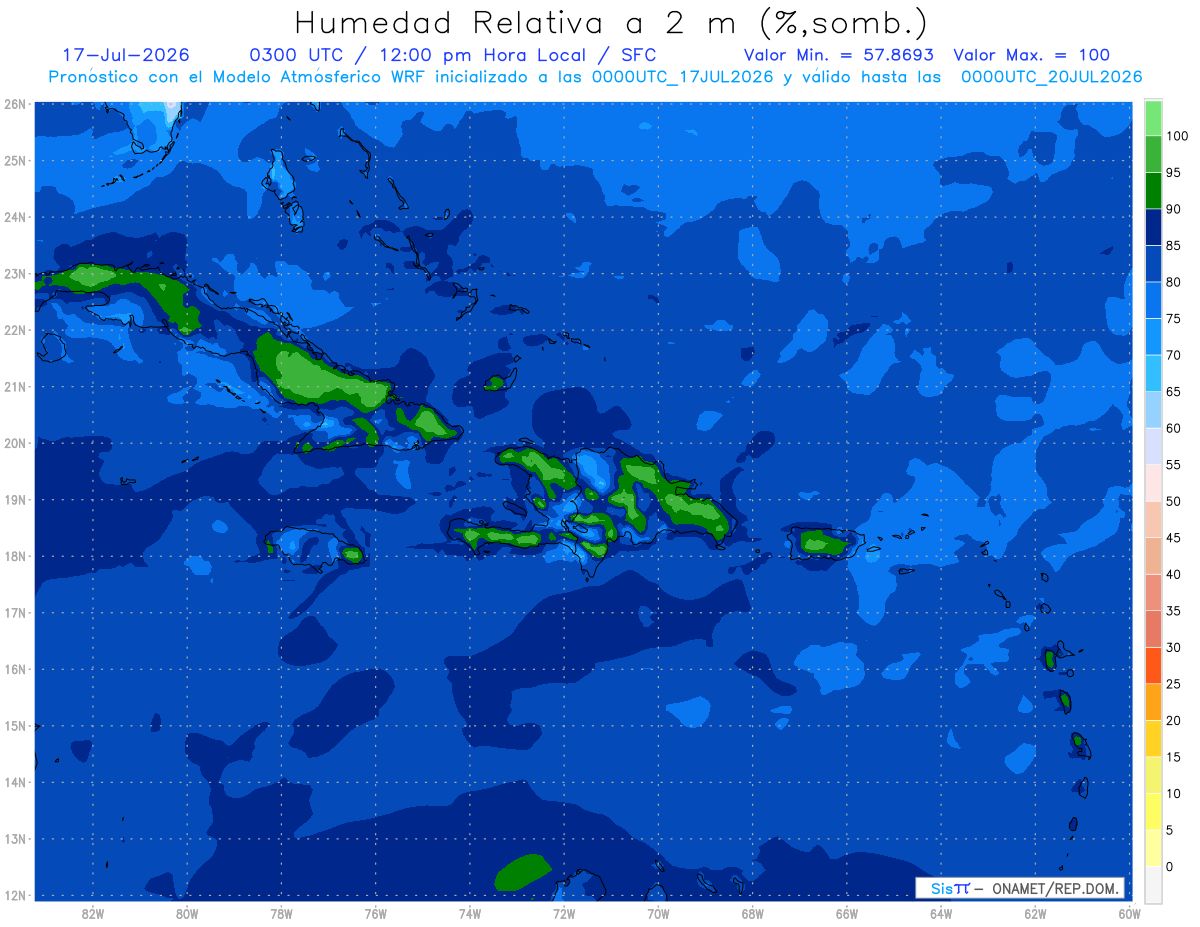Image resolution: width=1200 pixels, height=927 pixels.
Task: Pick the pale blue swatch between 60 and 65
Action: pos(1153,410)
